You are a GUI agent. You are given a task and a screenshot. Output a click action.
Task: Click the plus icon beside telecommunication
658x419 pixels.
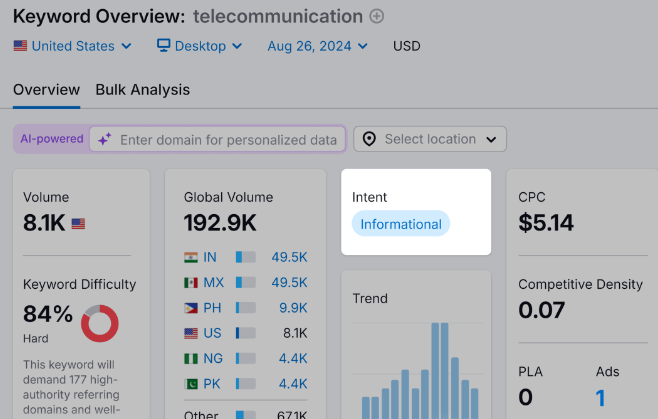(x=377, y=16)
